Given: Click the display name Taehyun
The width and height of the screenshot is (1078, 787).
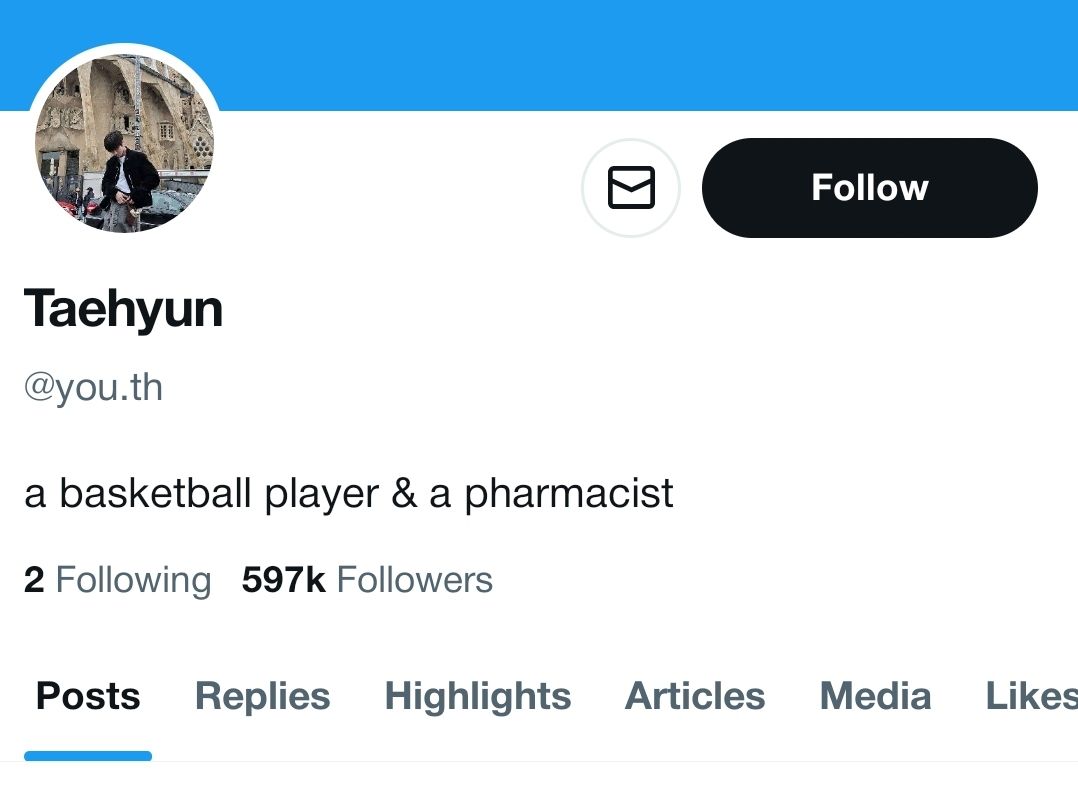Looking at the screenshot, I should tap(123, 308).
